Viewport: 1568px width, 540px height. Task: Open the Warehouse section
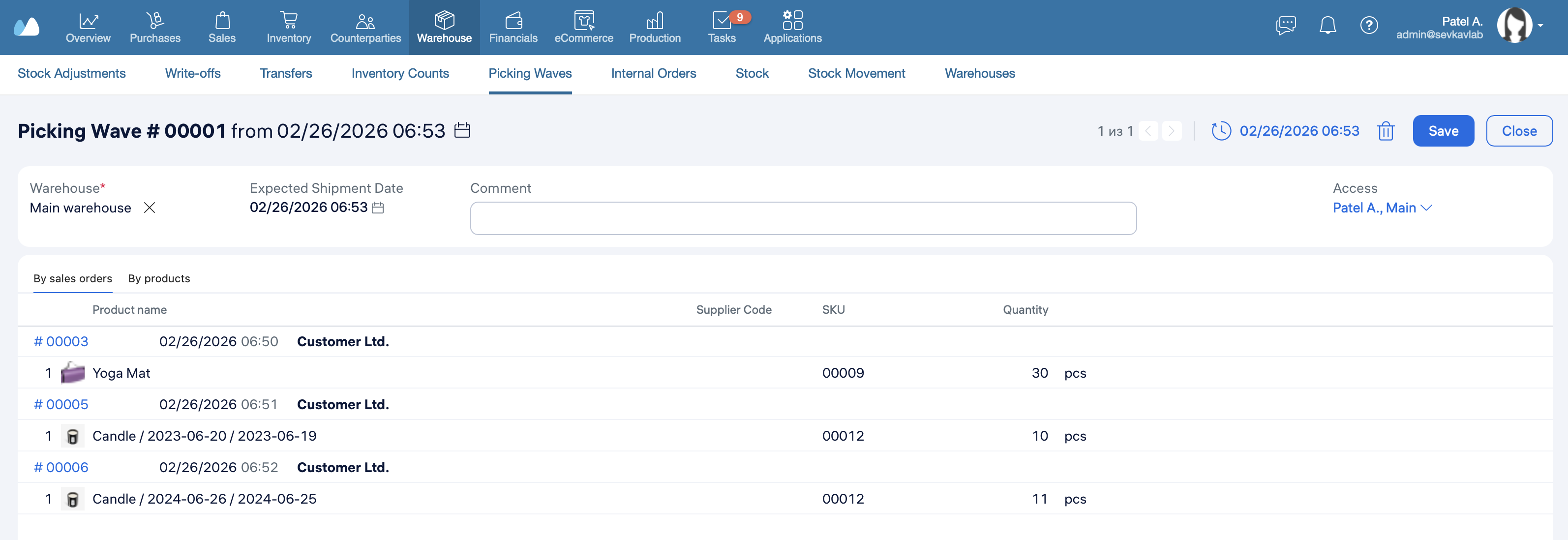[x=444, y=28]
